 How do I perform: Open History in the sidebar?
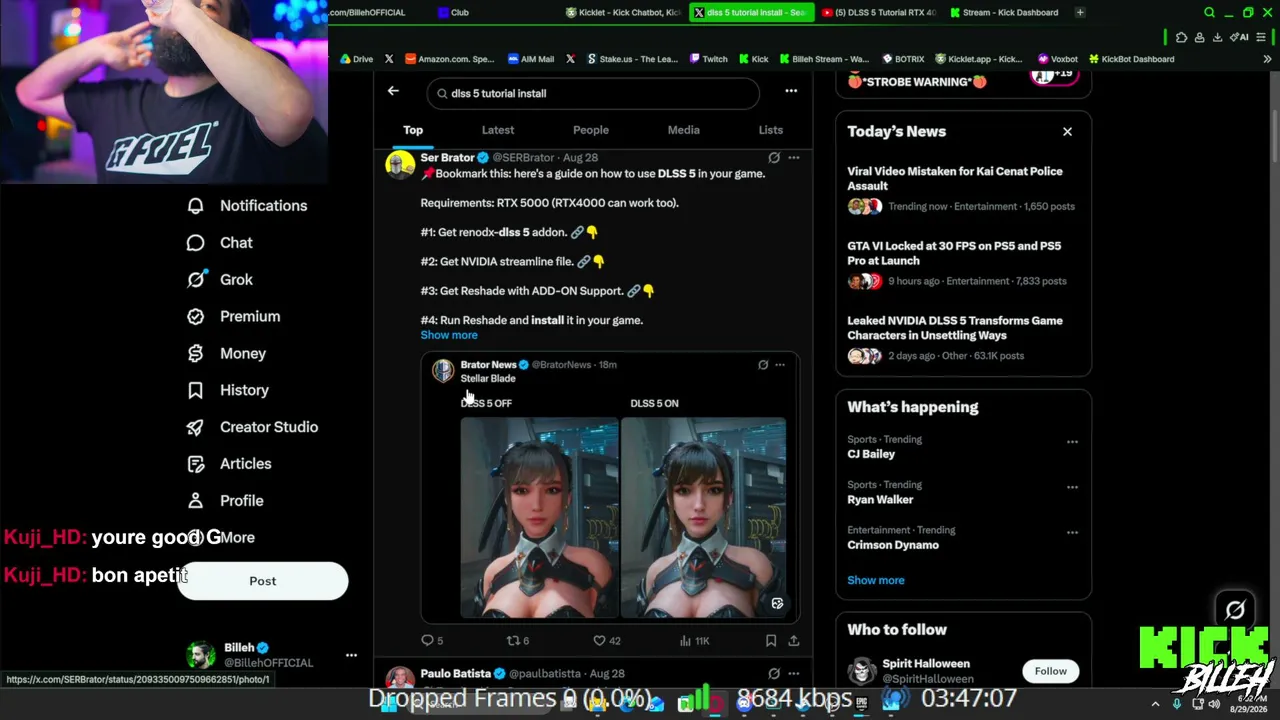[228, 391]
